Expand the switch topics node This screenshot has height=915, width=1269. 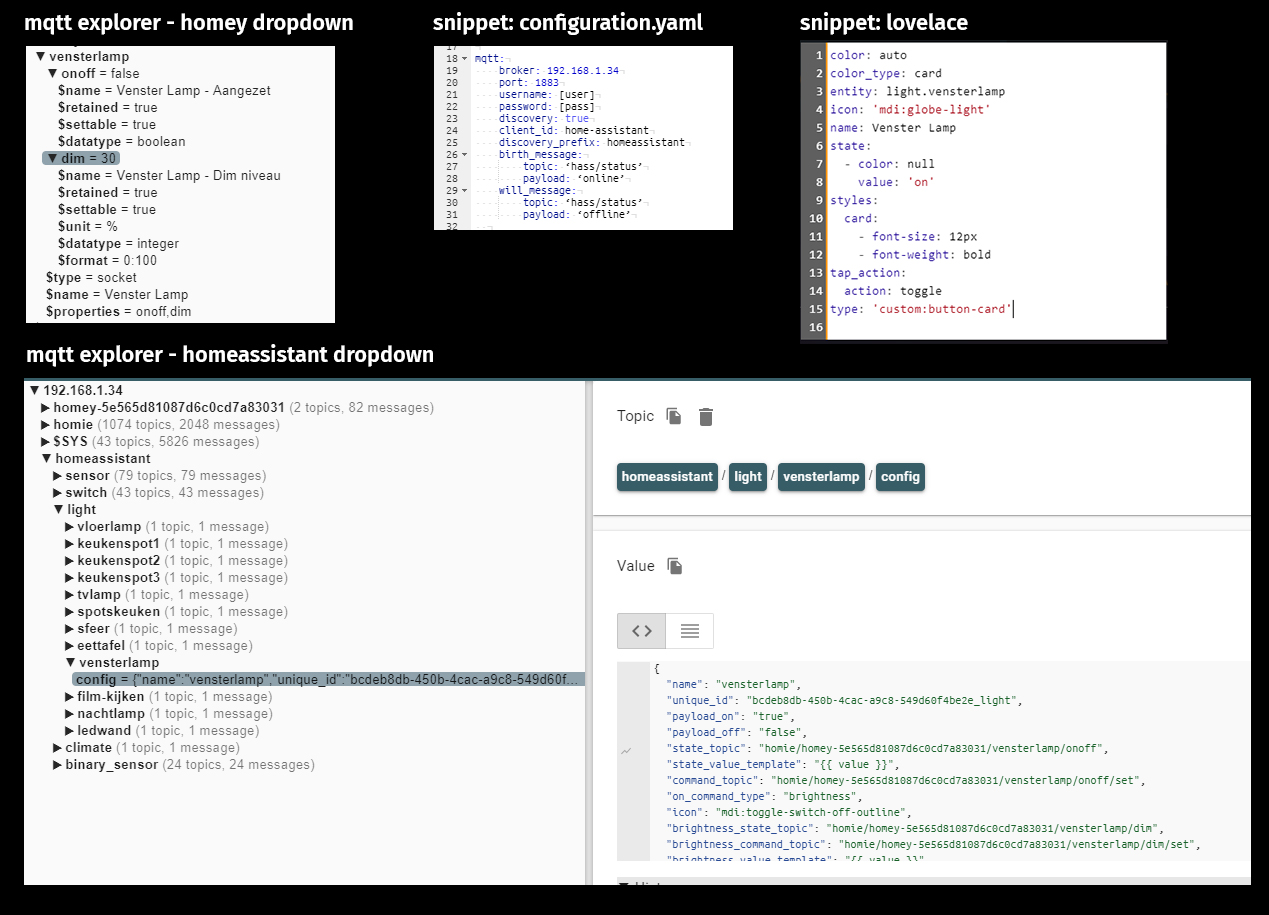click(x=58, y=493)
